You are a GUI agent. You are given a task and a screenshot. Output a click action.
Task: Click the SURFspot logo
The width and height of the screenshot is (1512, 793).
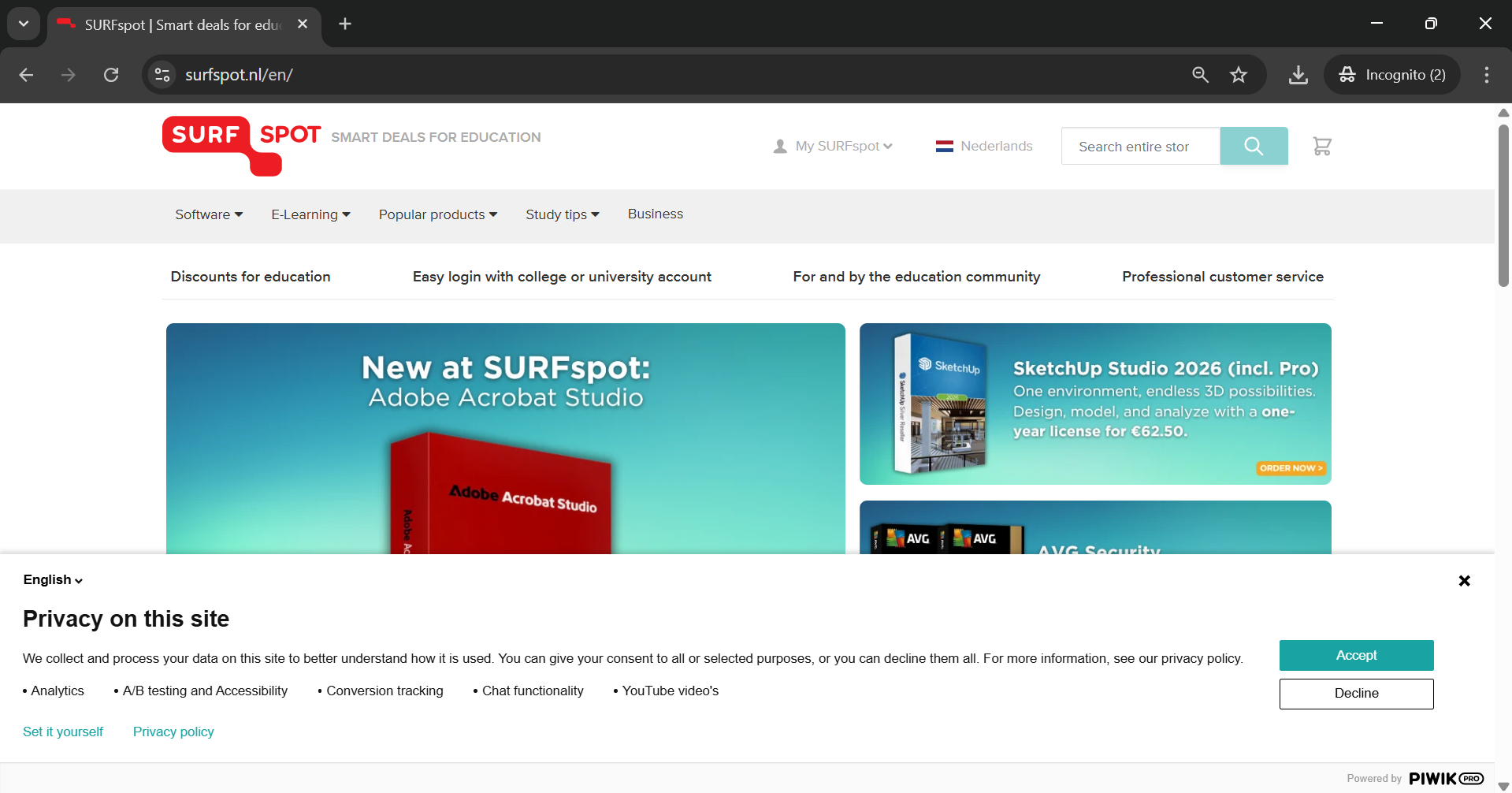pyautogui.click(x=241, y=145)
